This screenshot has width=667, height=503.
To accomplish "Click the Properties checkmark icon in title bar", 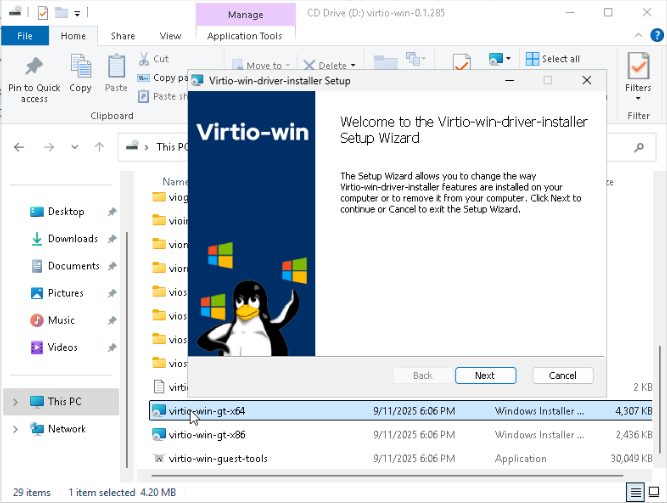I will click(x=43, y=13).
